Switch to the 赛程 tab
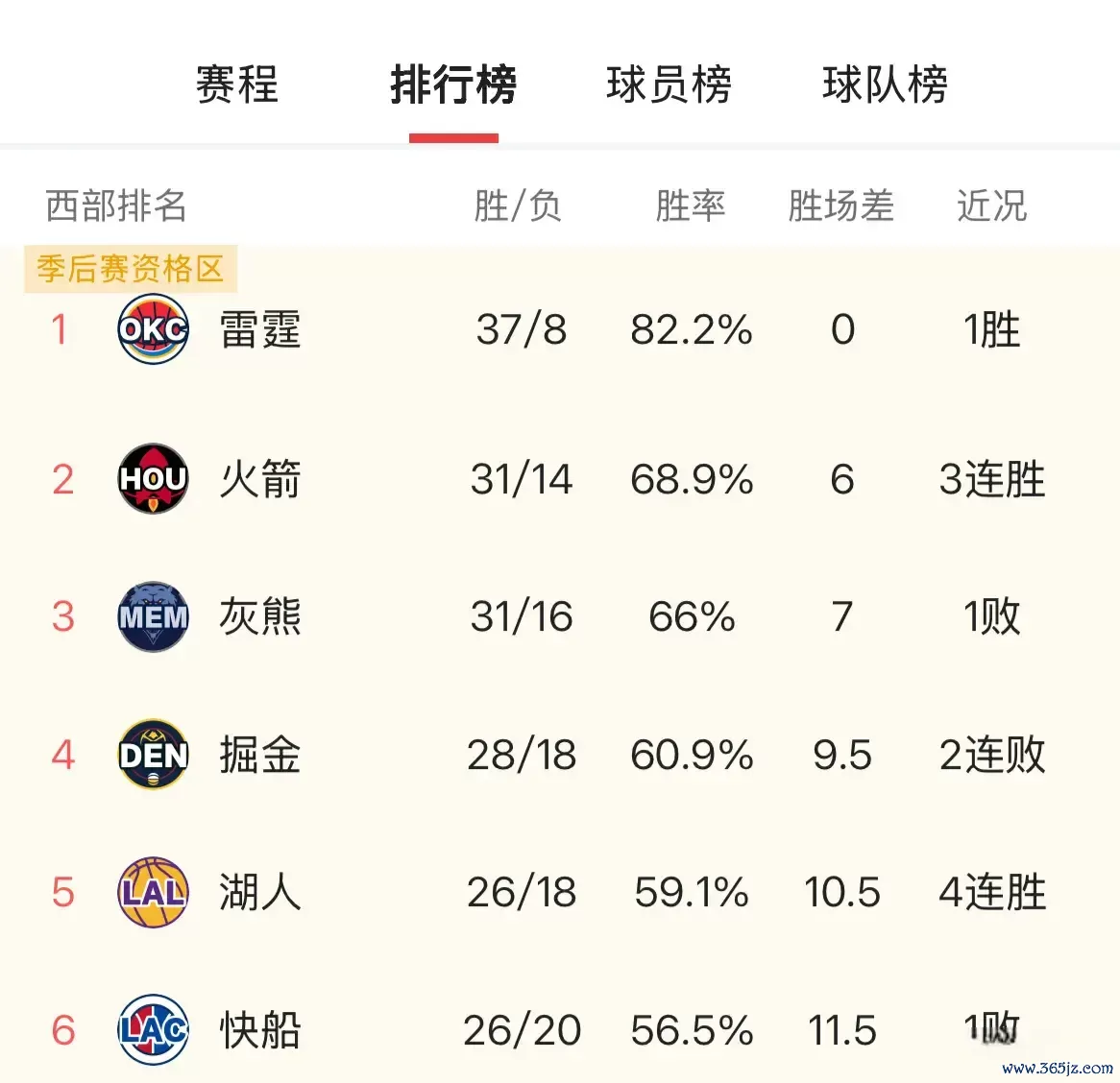Screen dimensions: 1120x1083 pos(236,84)
